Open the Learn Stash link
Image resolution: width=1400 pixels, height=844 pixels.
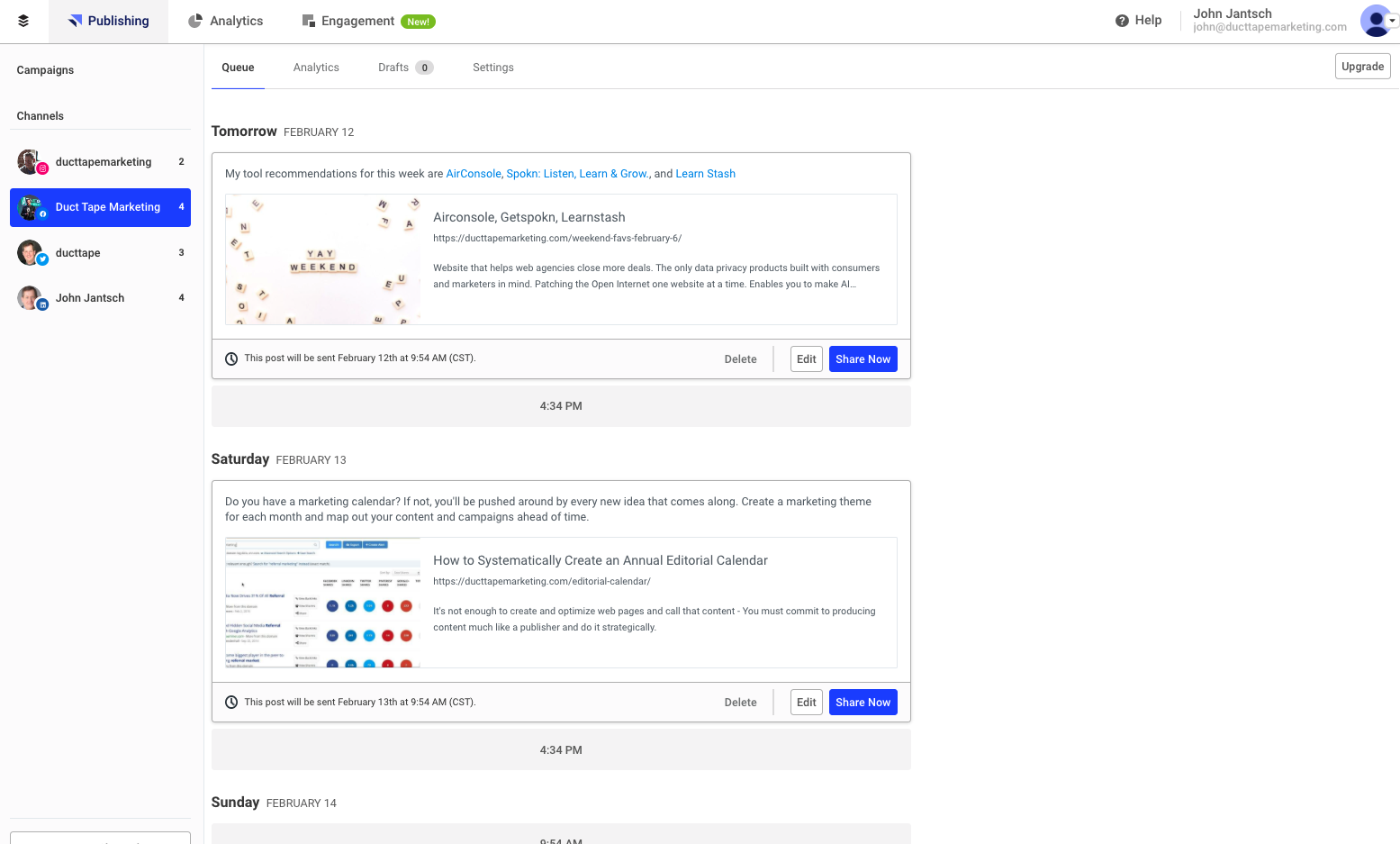click(706, 174)
